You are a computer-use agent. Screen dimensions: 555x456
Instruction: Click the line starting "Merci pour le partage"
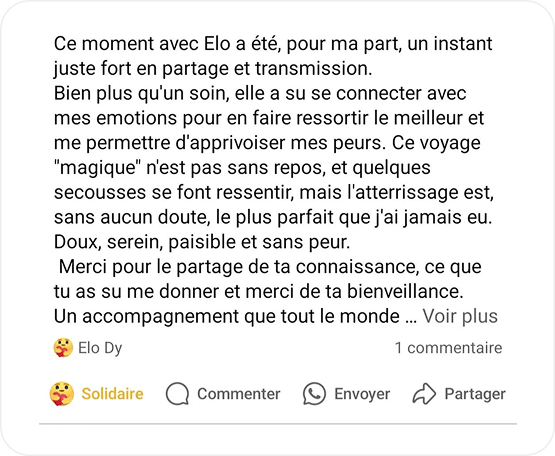click(x=270, y=267)
